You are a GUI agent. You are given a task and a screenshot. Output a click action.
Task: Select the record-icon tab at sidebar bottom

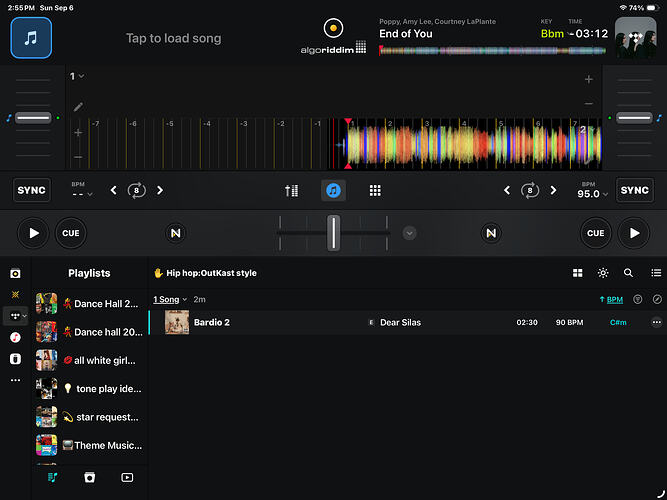point(89,477)
